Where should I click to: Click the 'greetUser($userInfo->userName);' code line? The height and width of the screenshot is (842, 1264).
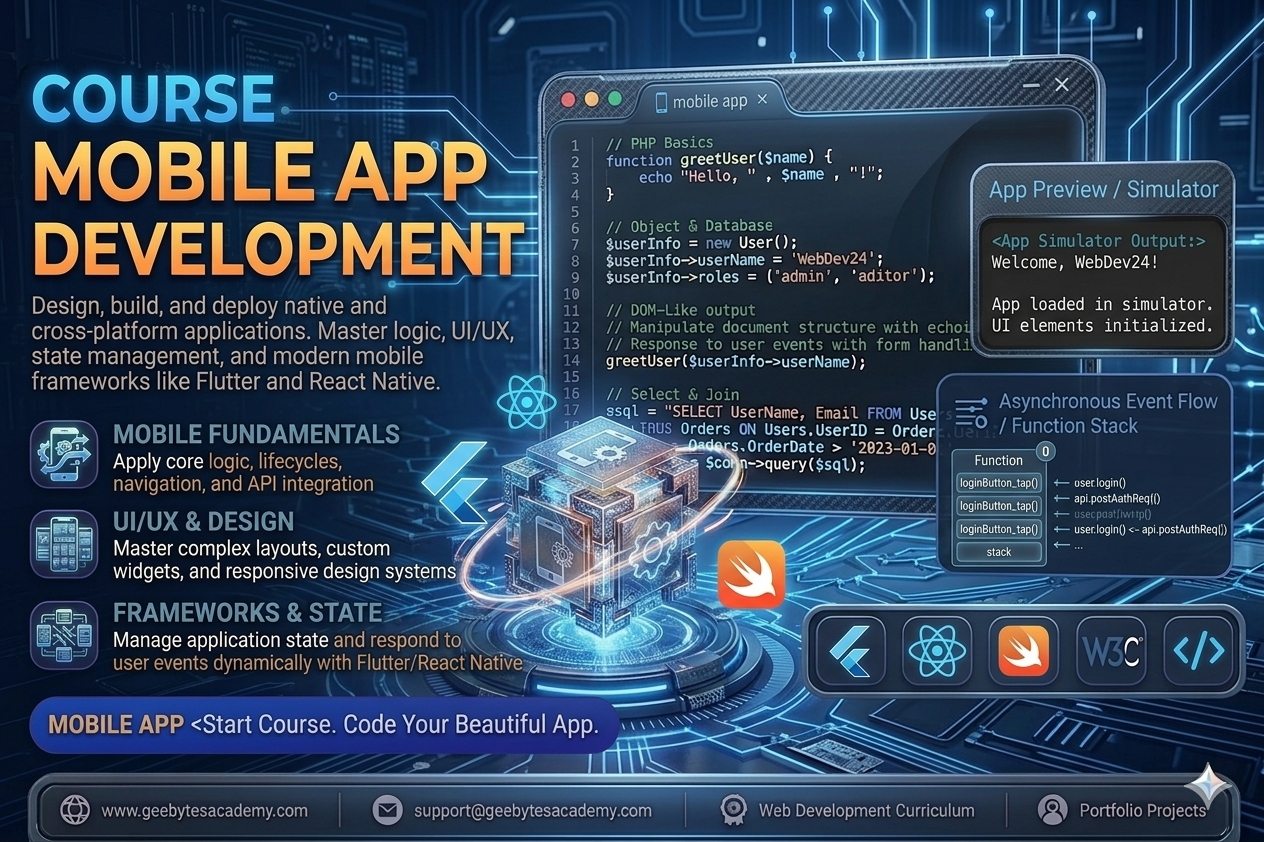point(735,361)
